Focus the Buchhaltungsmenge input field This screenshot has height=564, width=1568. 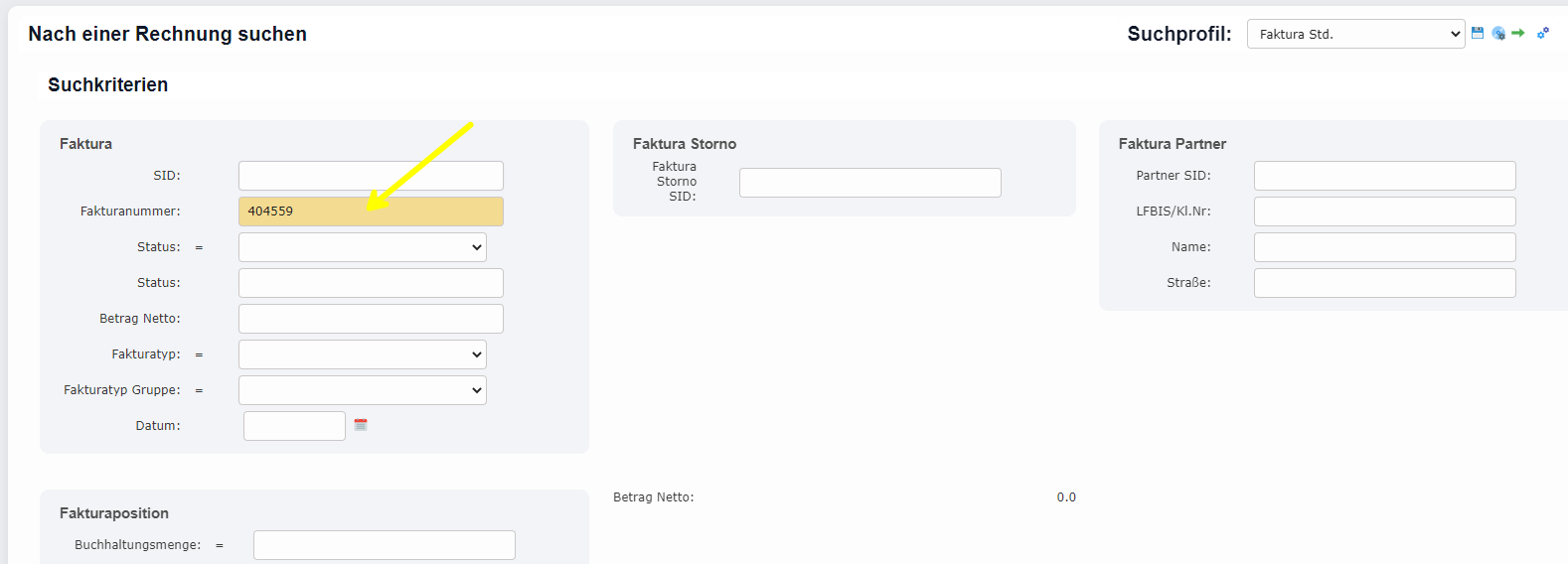384,545
